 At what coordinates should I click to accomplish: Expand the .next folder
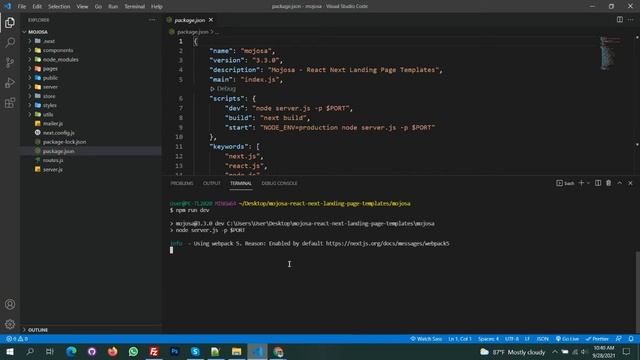(49, 41)
